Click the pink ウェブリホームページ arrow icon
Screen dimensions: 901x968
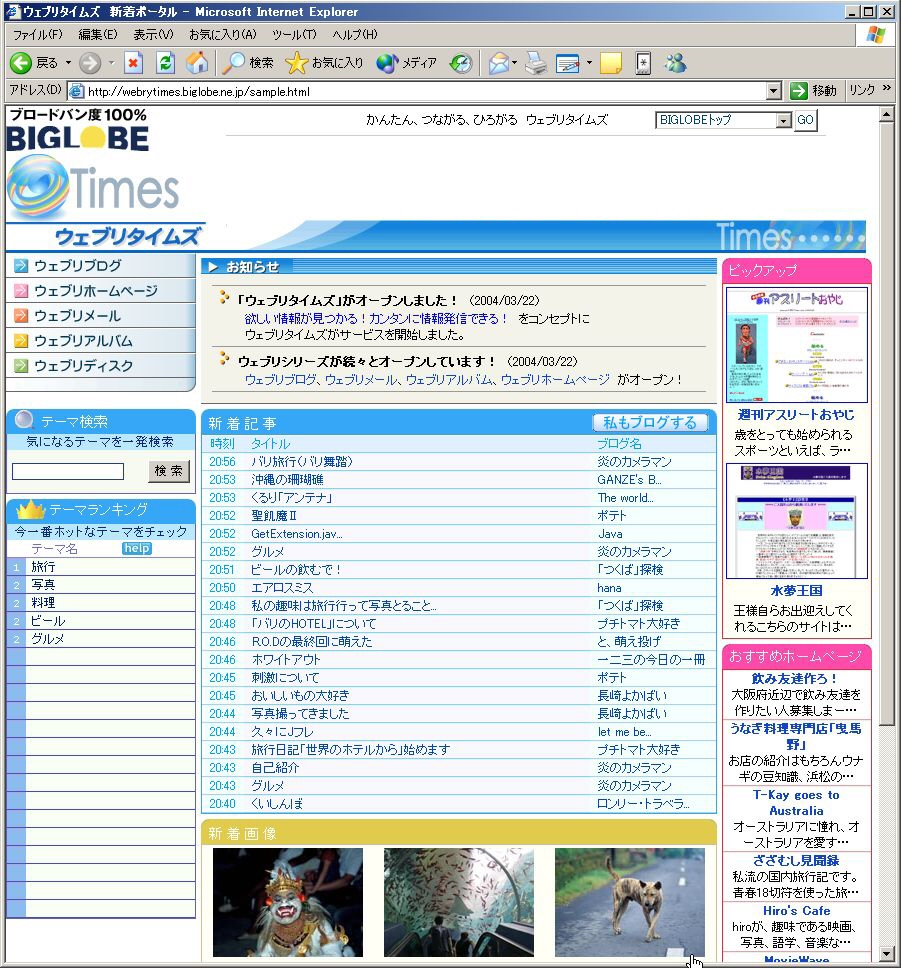21,291
